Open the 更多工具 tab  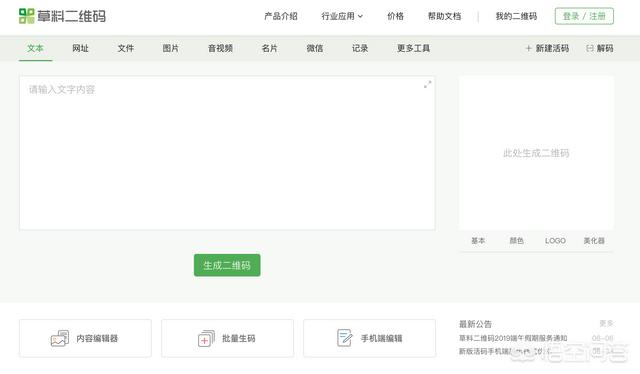click(x=413, y=48)
